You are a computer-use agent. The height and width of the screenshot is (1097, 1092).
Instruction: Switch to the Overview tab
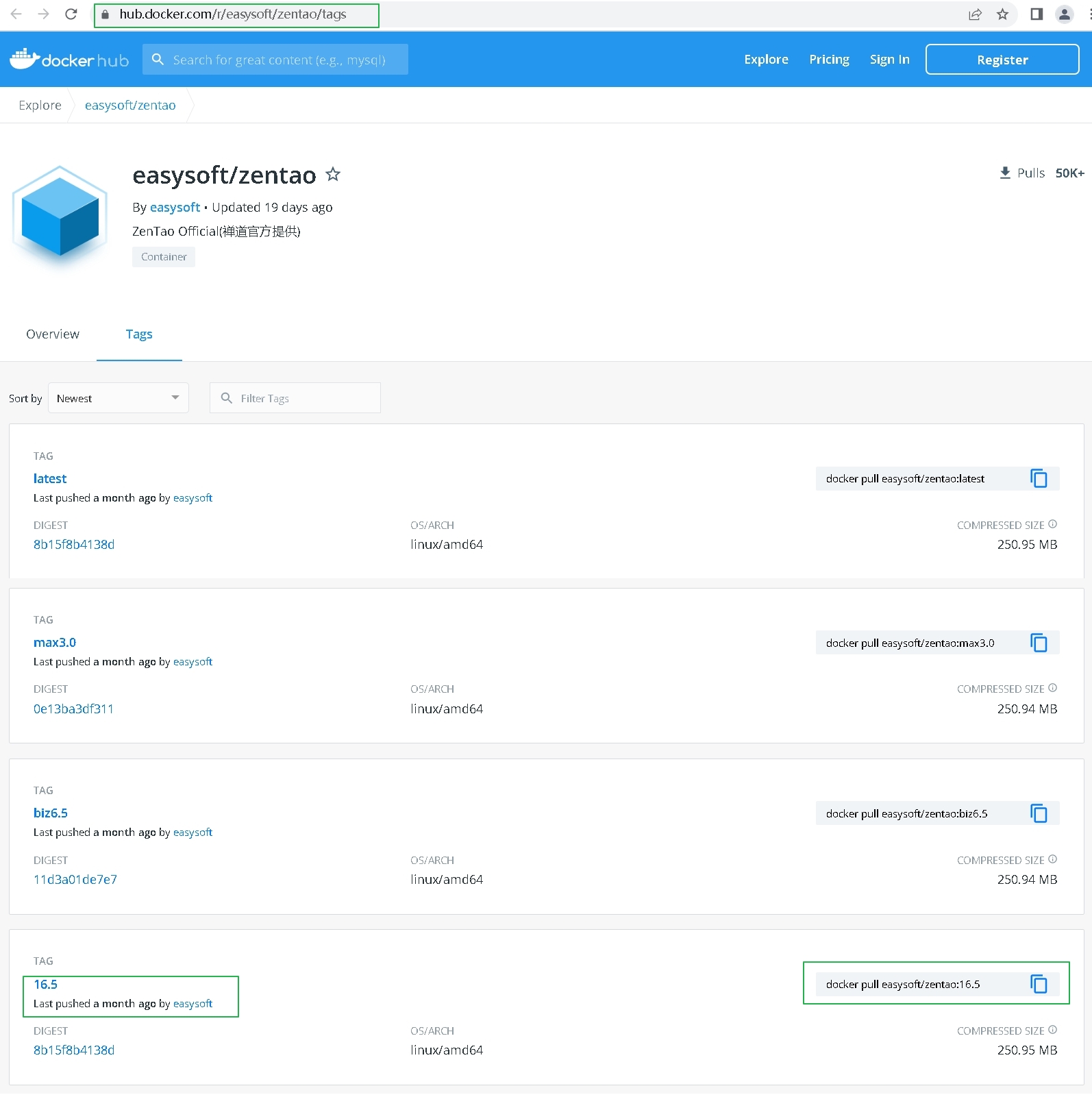[53, 334]
